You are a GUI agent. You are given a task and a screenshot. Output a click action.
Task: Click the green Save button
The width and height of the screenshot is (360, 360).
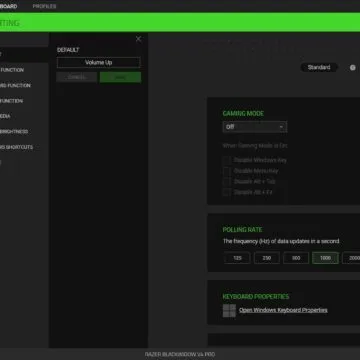[120, 77]
